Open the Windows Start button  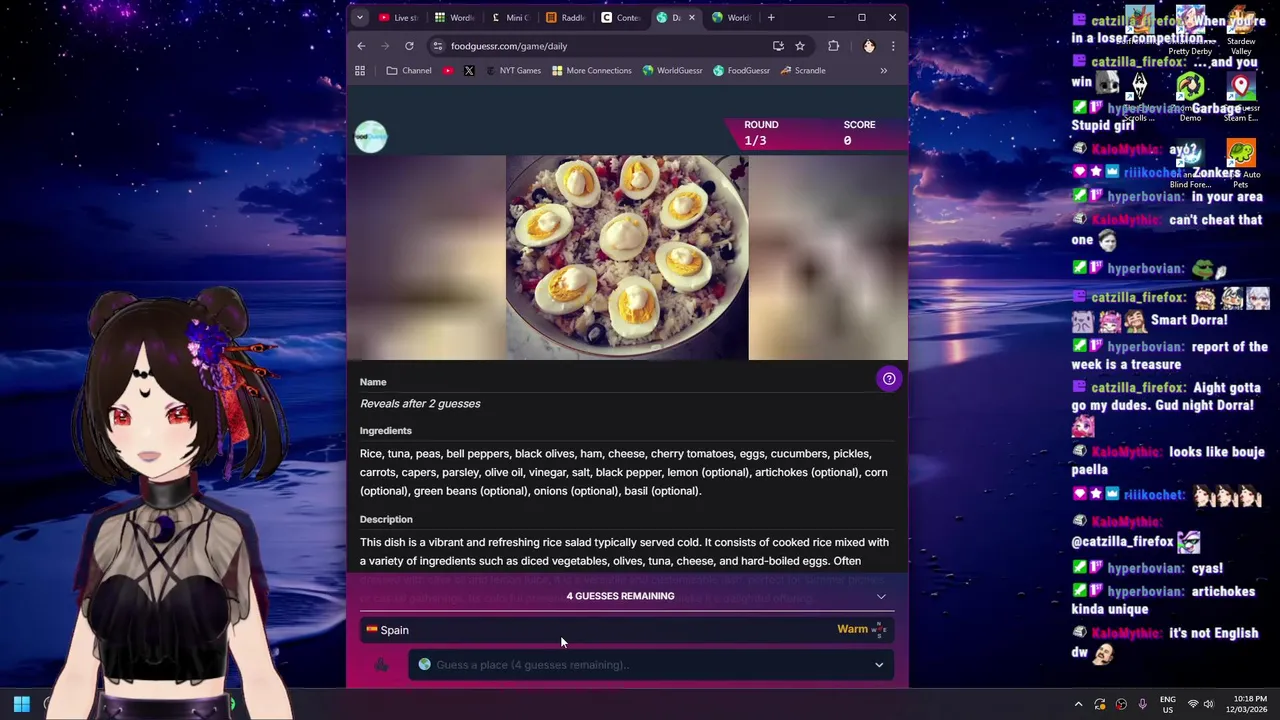point(21,704)
